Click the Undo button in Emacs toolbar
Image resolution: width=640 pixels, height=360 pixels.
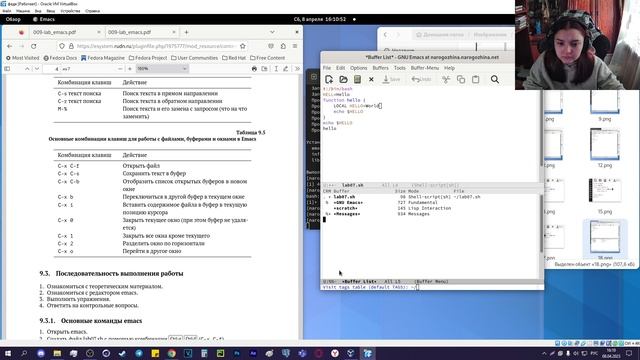click(421, 79)
